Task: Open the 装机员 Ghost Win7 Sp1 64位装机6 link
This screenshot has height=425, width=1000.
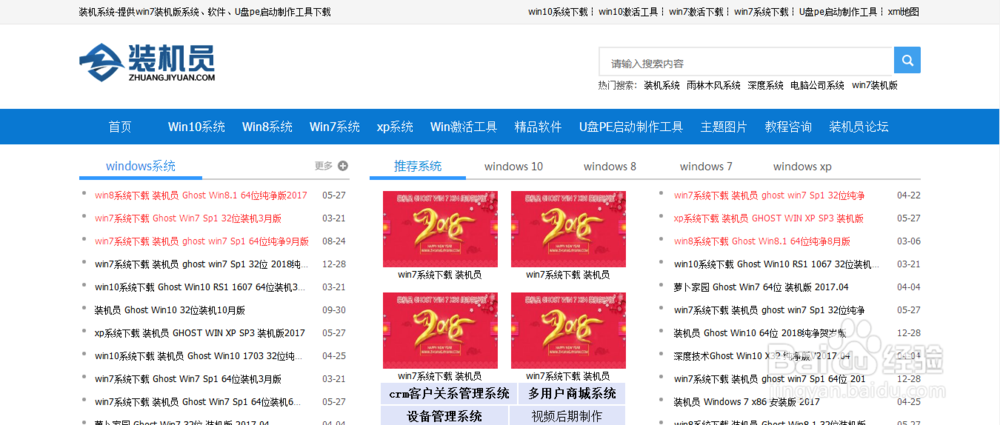Action: [198, 402]
